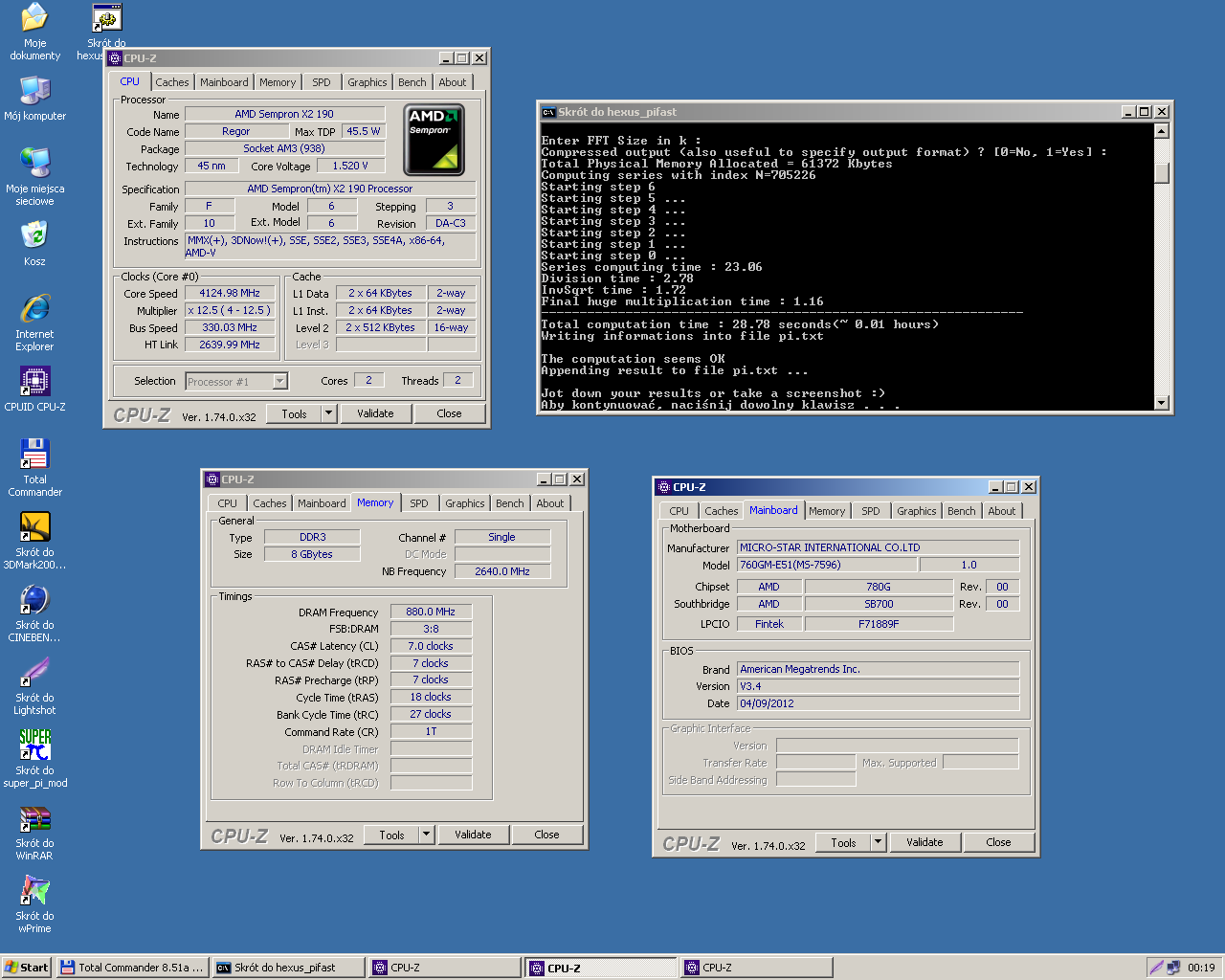The width and height of the screenshot is (1225, 980).
Task: Click BIOS date 04/09/2012 field
Action: click(x=878, y=703)
